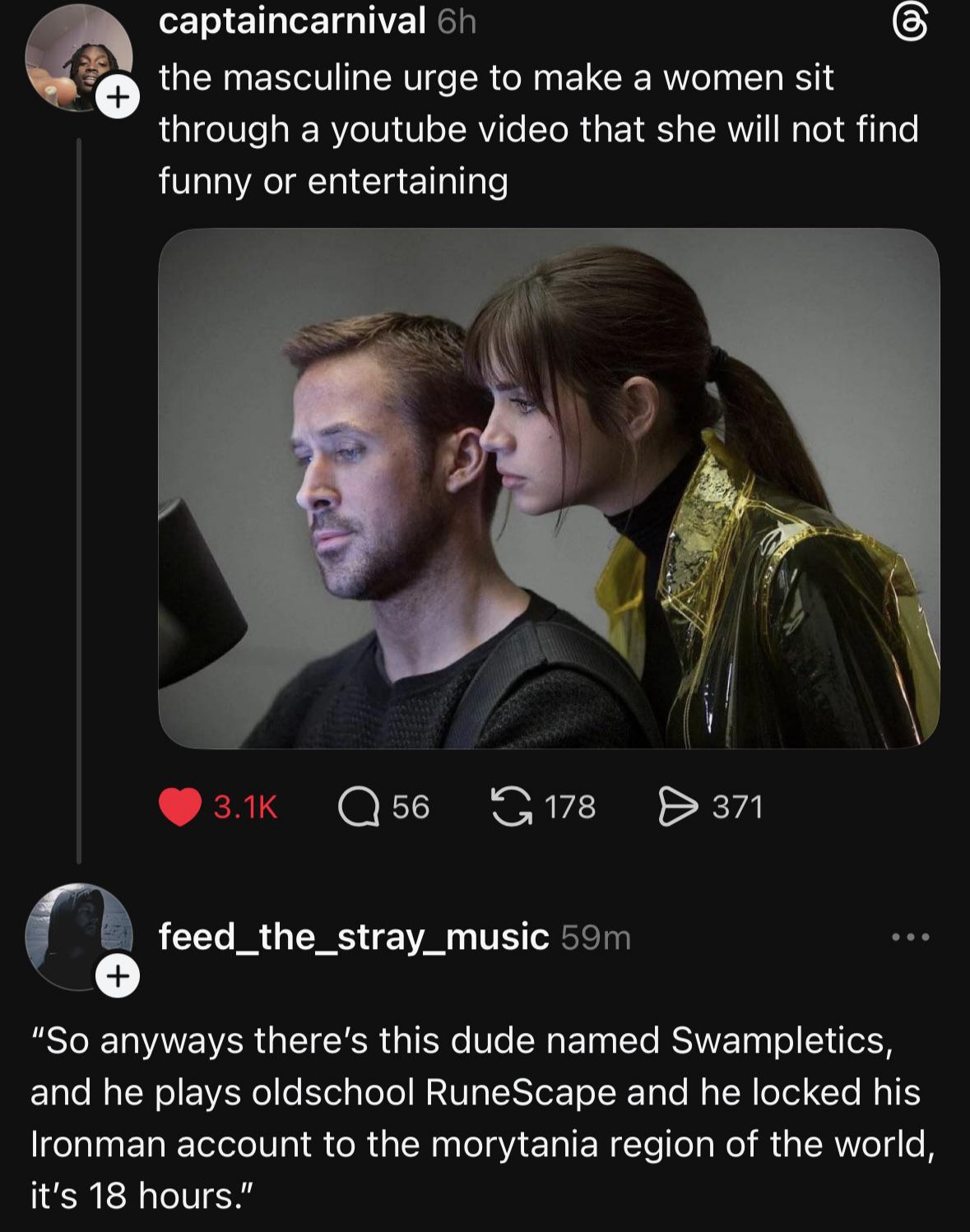Tap the 371 shares count
The image size is (970, 1232).
click(738, 807)
